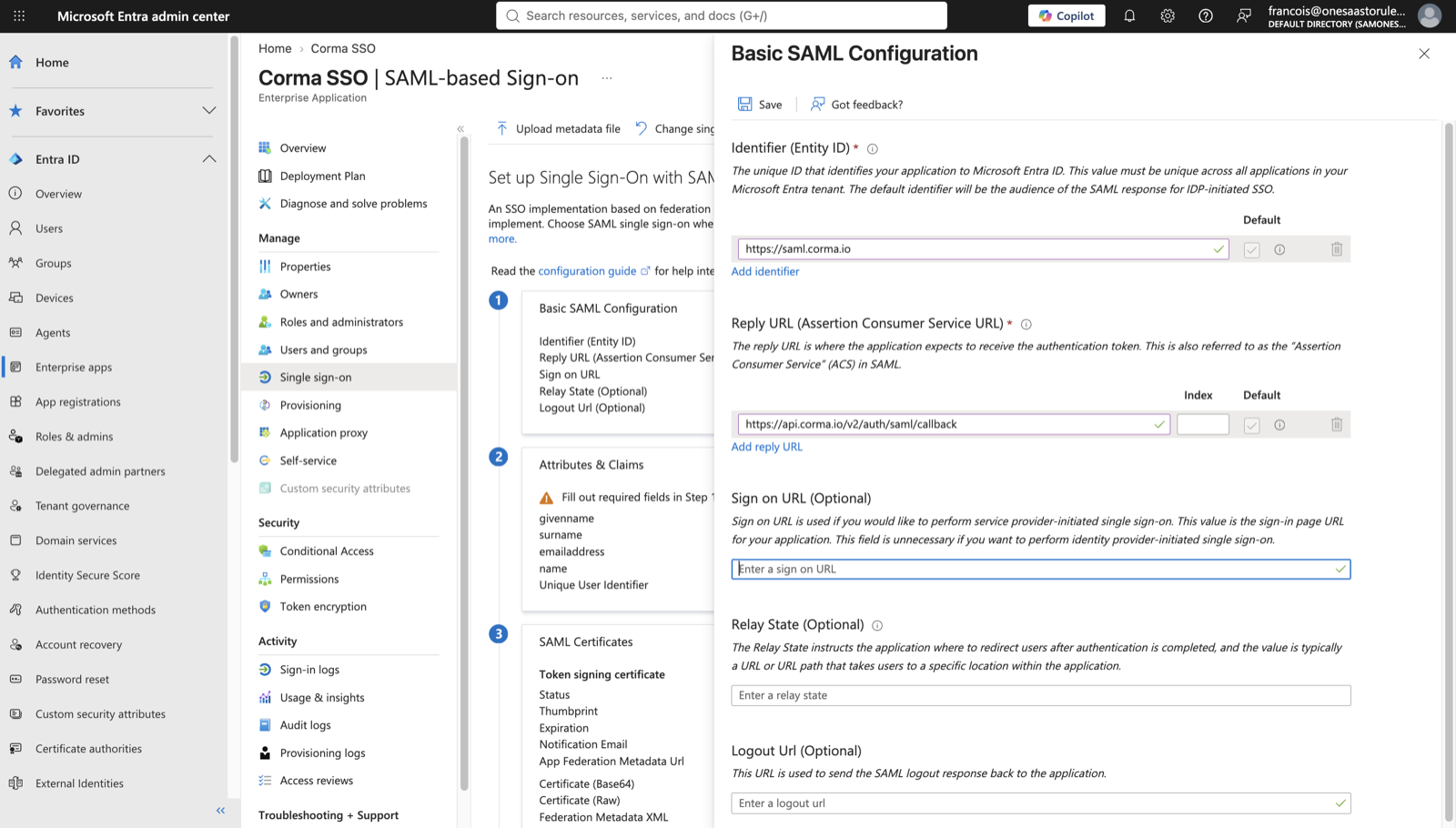Select Provisioning in the Manage menu
The height and width of the screenshot is (828, 1456).
click(x=310, y=405)
